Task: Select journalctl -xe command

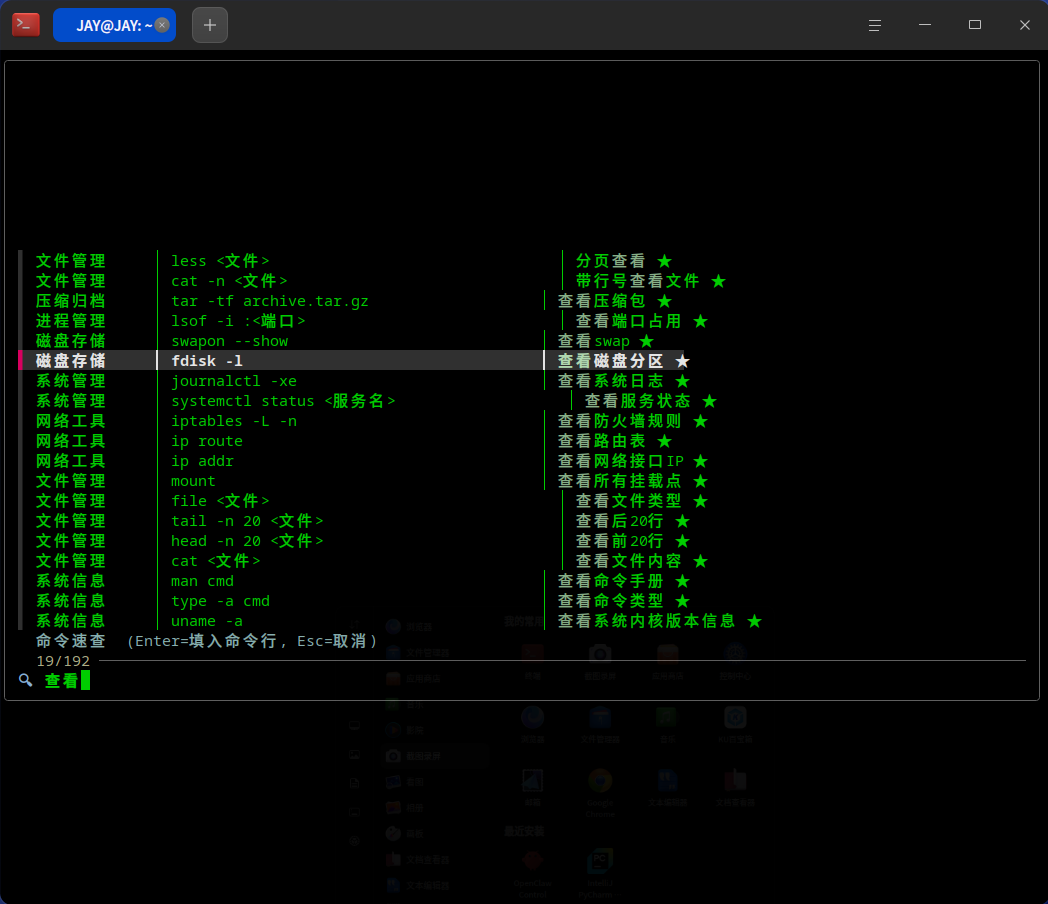Action: click(x=233, y=381)
